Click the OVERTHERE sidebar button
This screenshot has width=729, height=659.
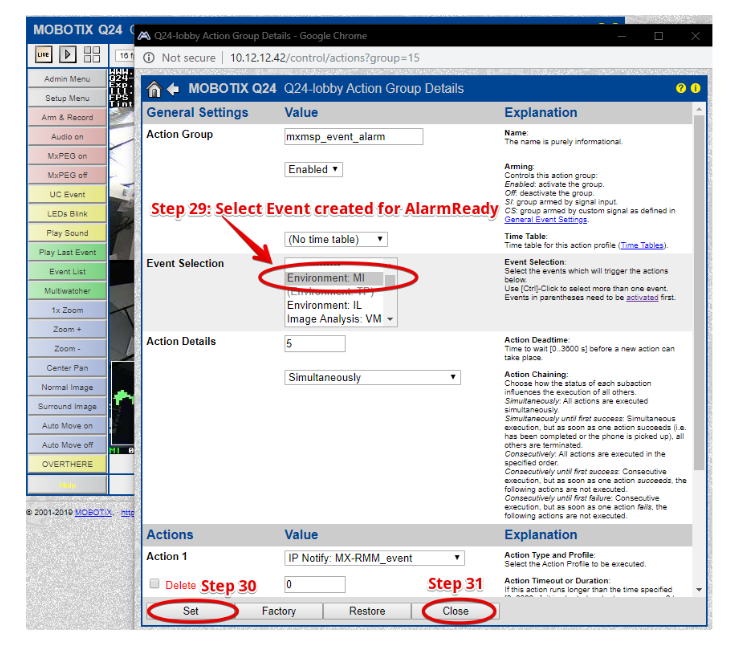(x=67, y=464)
